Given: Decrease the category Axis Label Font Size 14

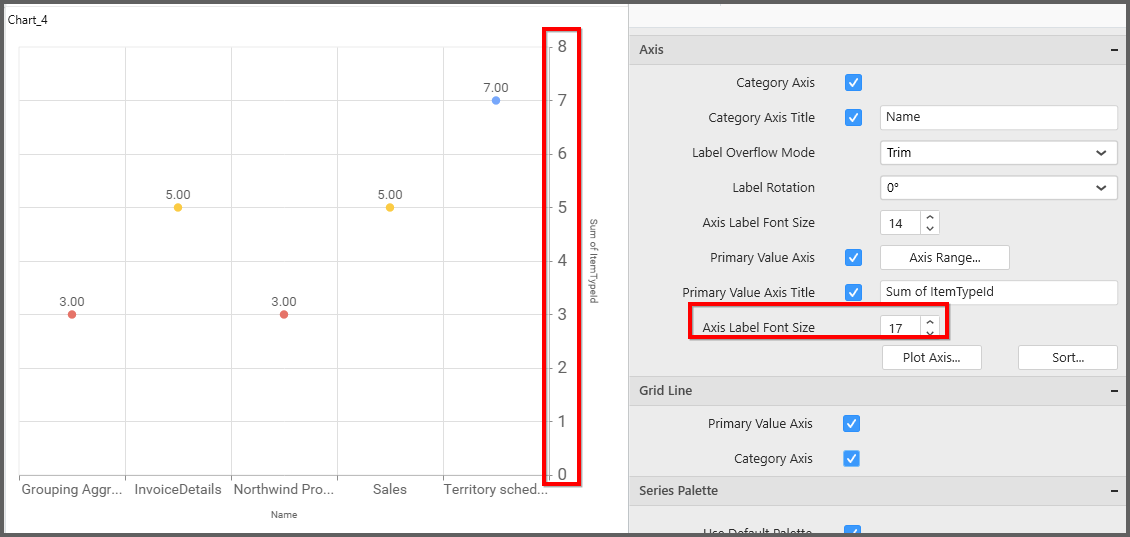Looking at the screenshot, I should [x=930, y=228].
